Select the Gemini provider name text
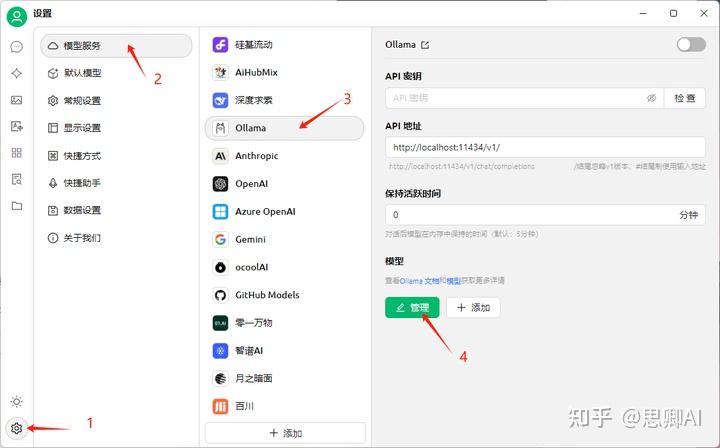Screen dimensions: 720x448 pyautogui.click(x=250, y=239)
